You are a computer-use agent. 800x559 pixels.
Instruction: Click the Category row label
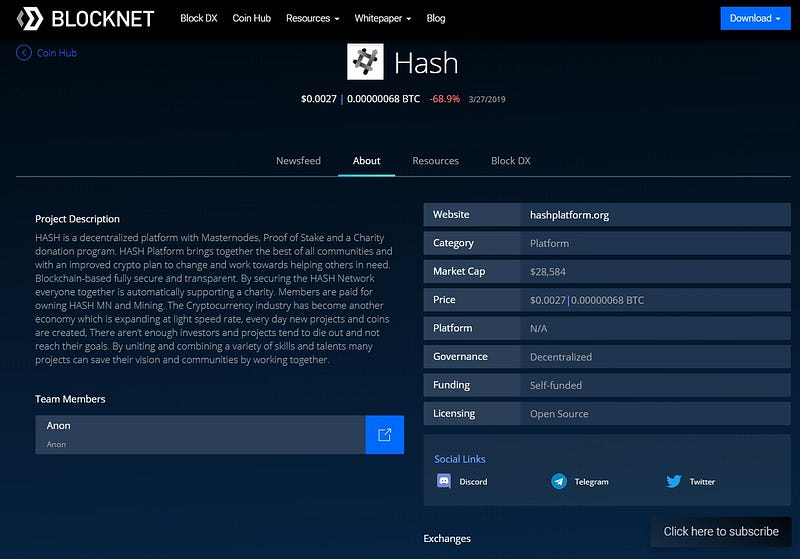click(x=453, y=243)
